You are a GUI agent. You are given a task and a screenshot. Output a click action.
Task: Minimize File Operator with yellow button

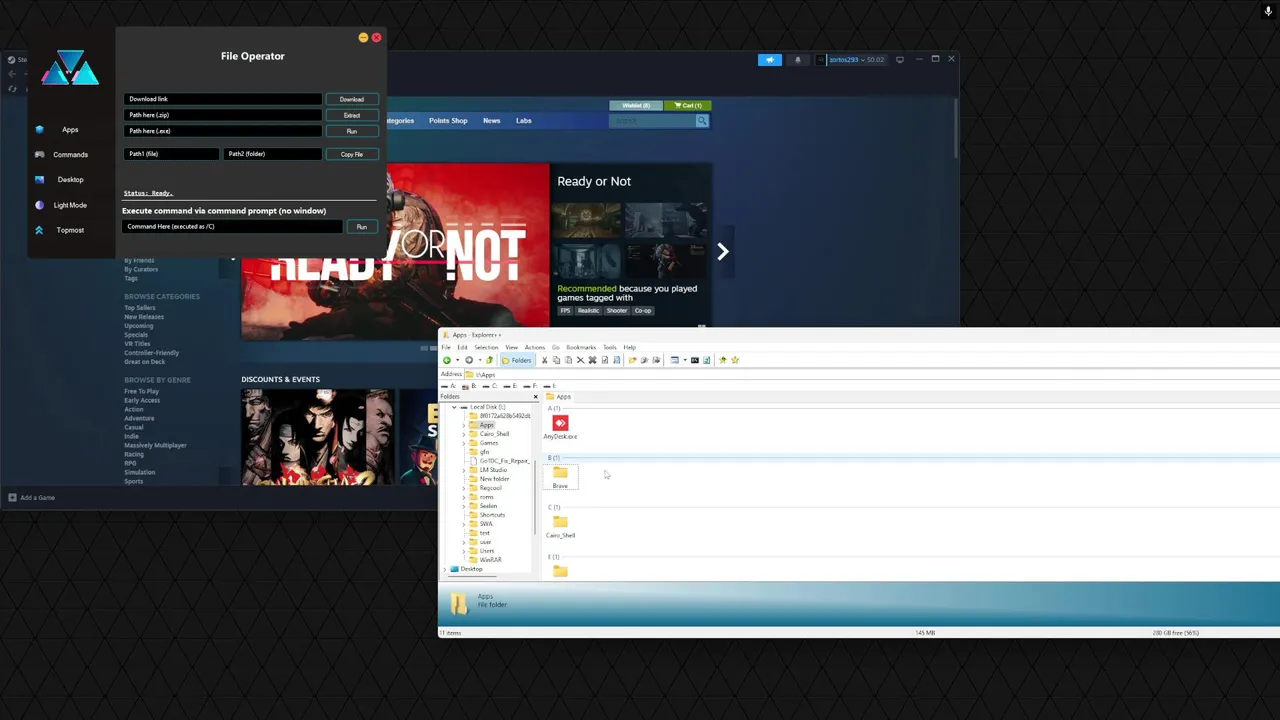pos(363,38)
